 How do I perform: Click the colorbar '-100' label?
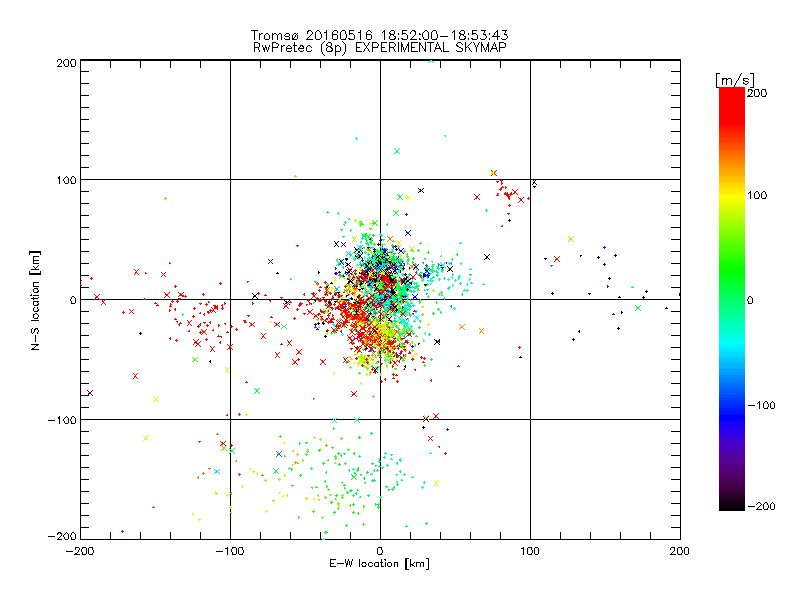[x=761, y=405]
